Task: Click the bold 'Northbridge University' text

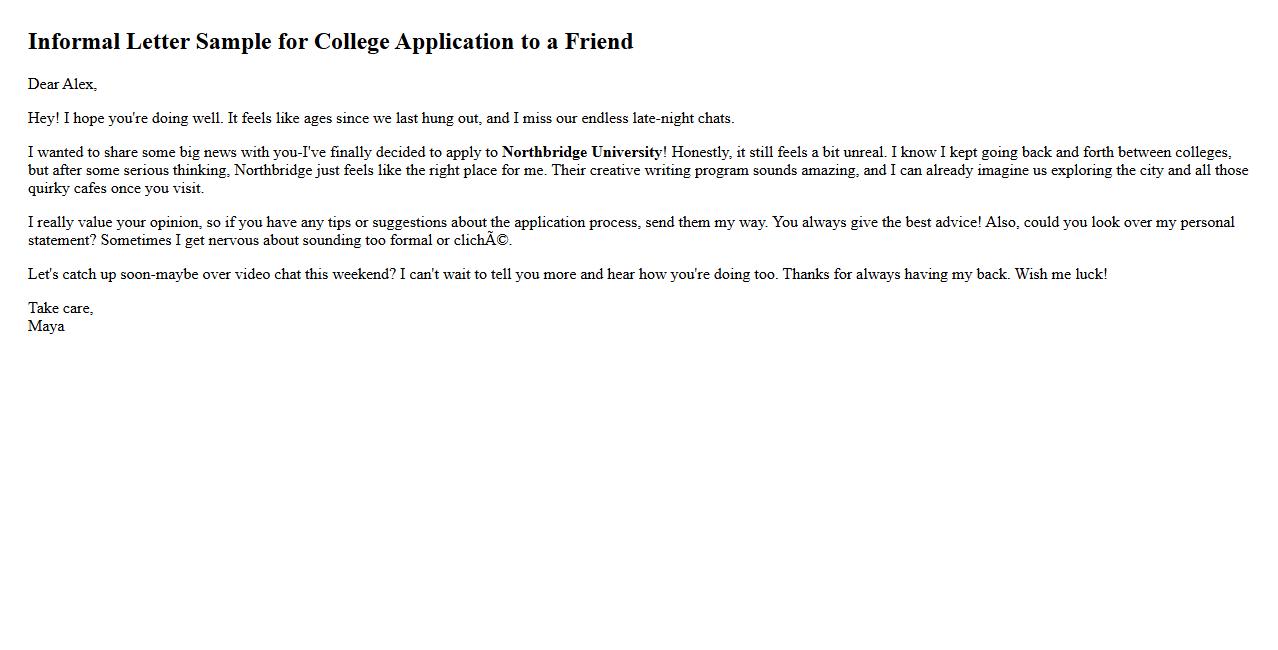Action: [581, 152]
